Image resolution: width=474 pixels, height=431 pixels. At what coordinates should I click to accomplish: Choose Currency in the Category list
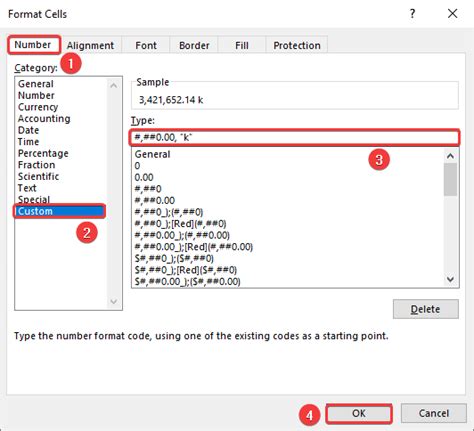tap(38, 107)
